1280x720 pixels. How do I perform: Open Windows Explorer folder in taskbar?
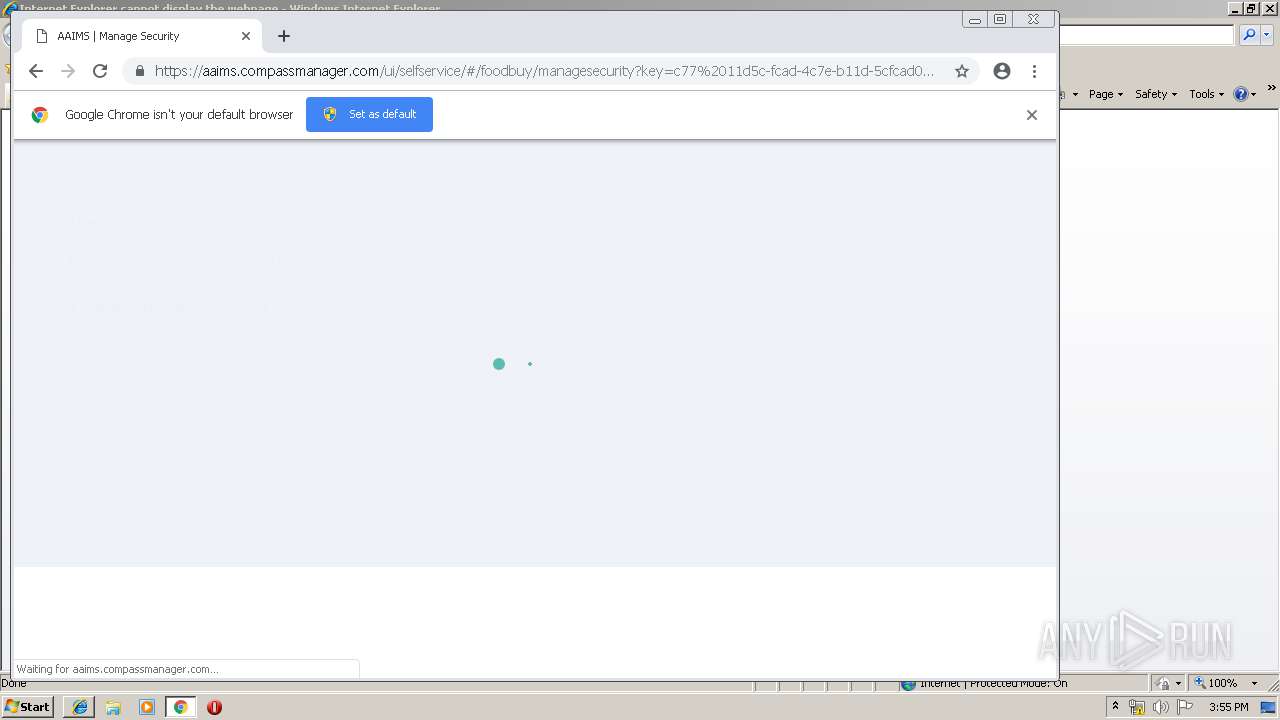click(113, 707)
